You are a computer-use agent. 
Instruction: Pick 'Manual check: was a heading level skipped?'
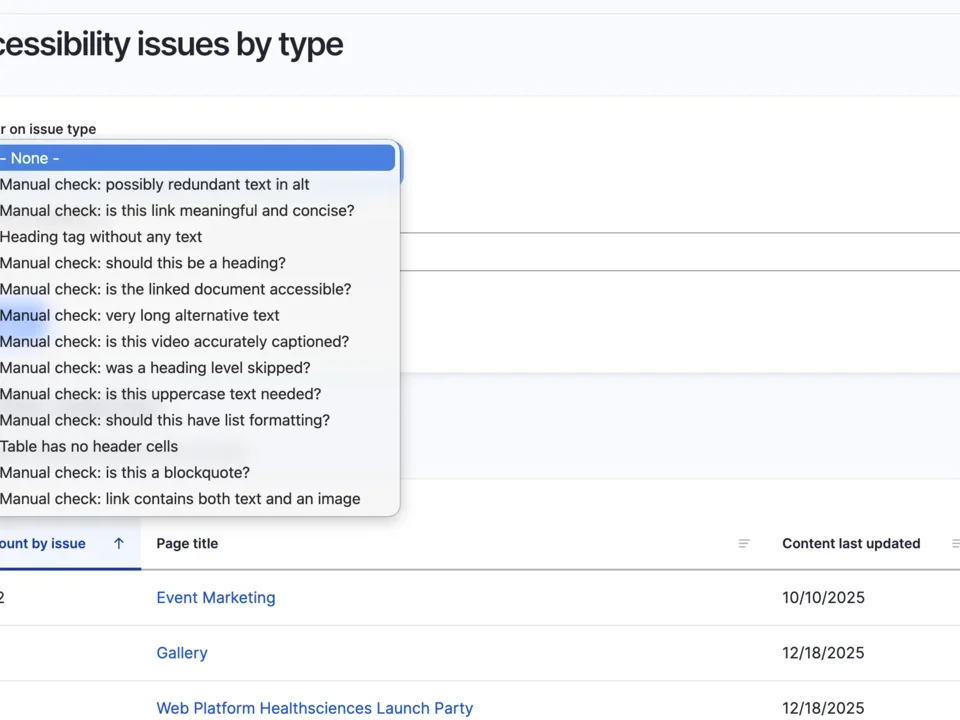[x=155, y=367]
